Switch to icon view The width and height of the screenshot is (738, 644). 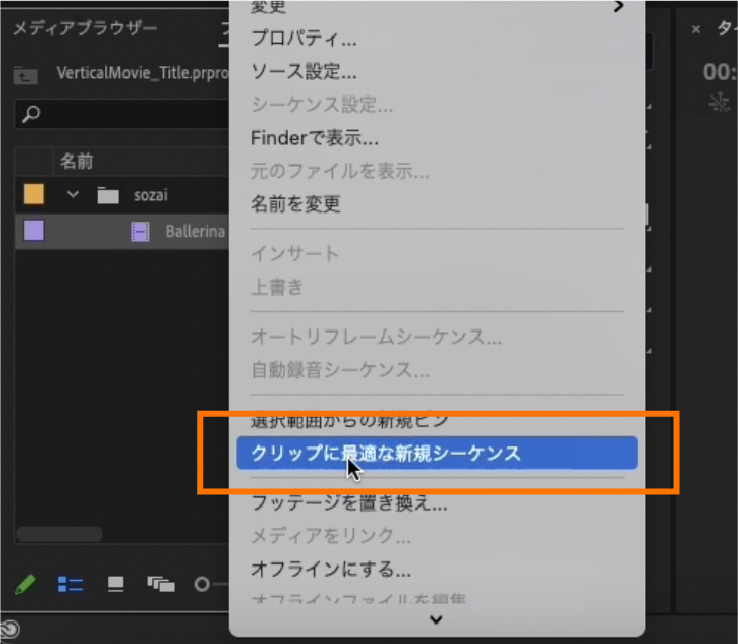(115, 584)
